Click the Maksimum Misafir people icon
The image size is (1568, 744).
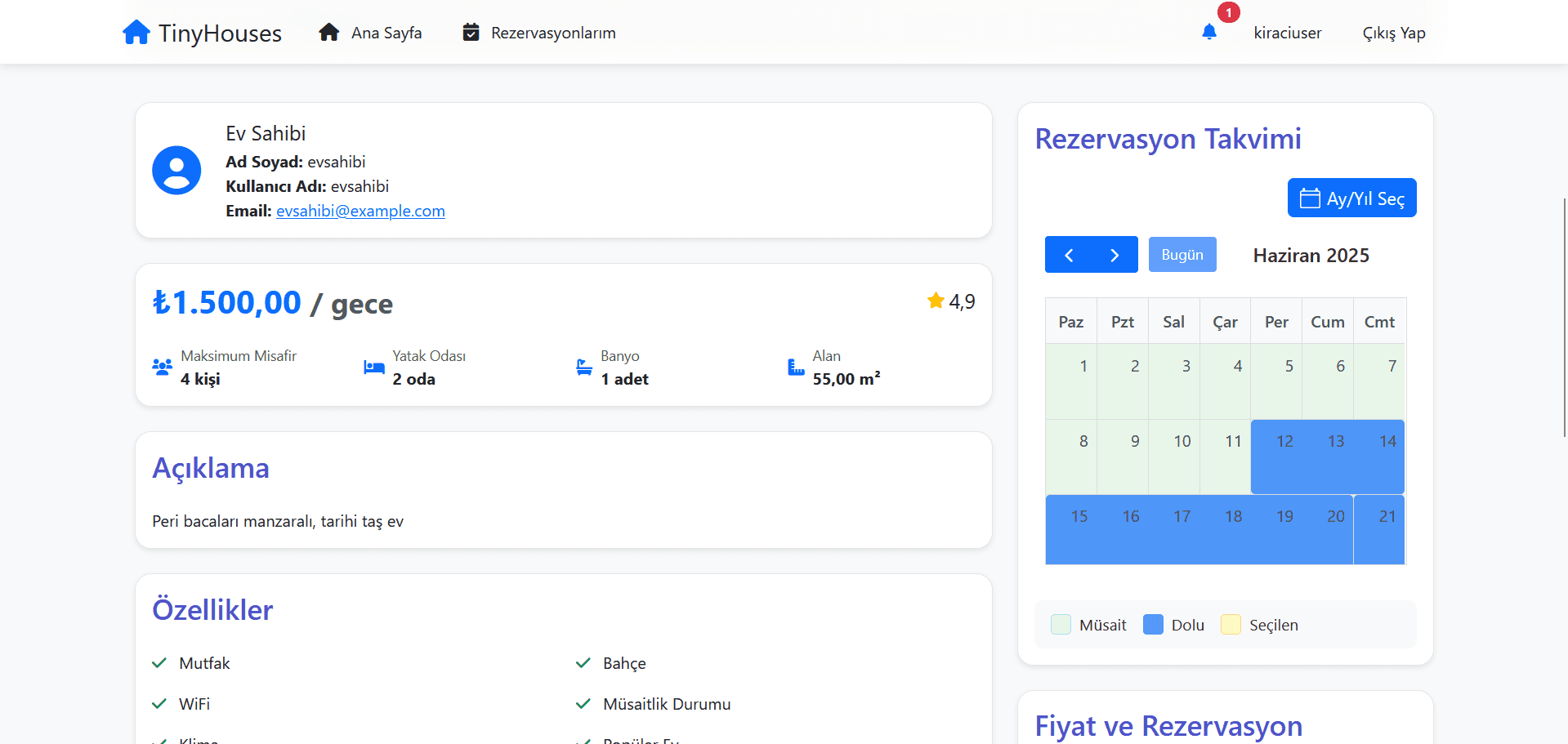pyautogui.click(x=162, y=367)
